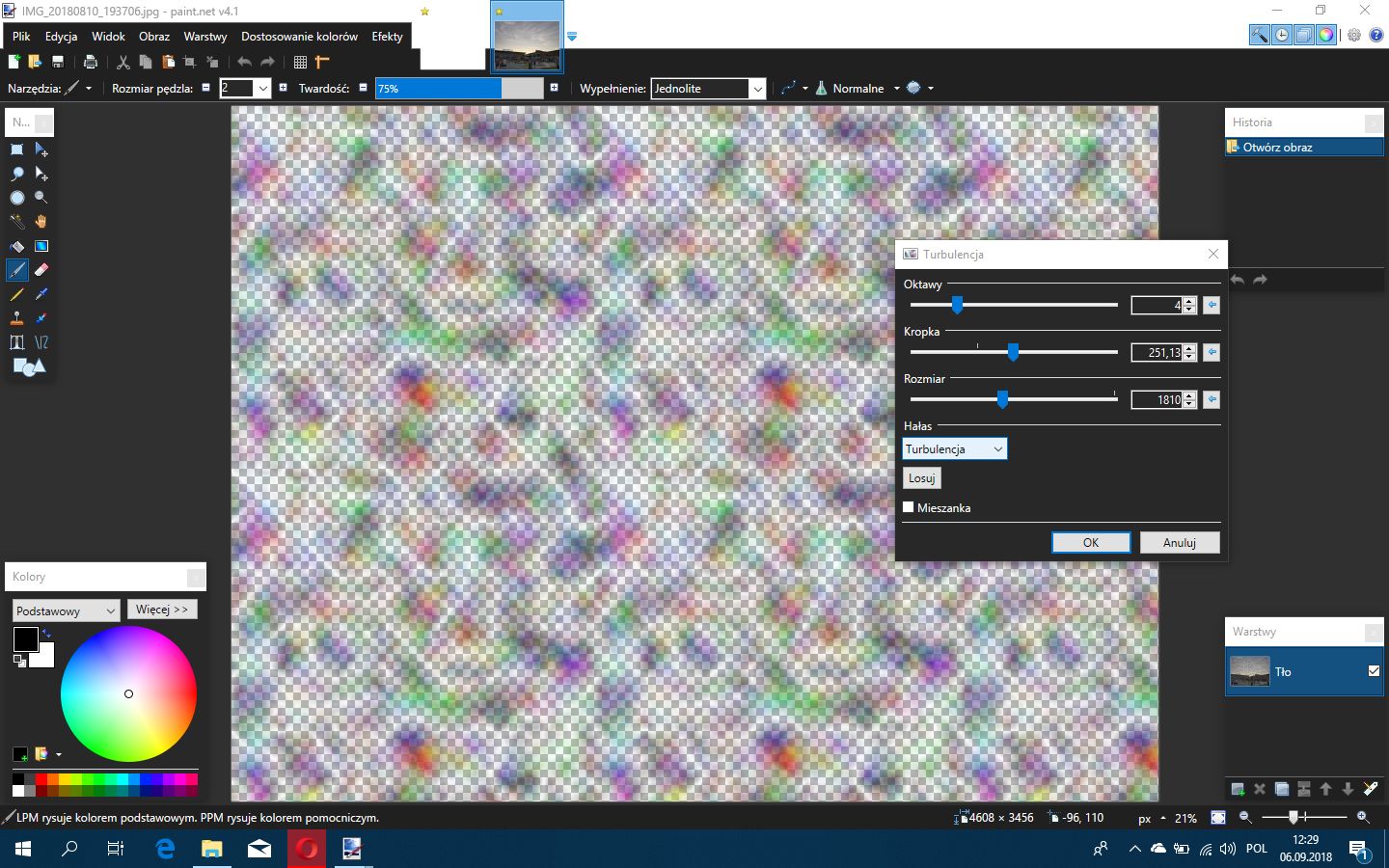Screen dimensions: 1389x868
Task: Click OK in Turbulencja dialog
Action: point(1091,542)
